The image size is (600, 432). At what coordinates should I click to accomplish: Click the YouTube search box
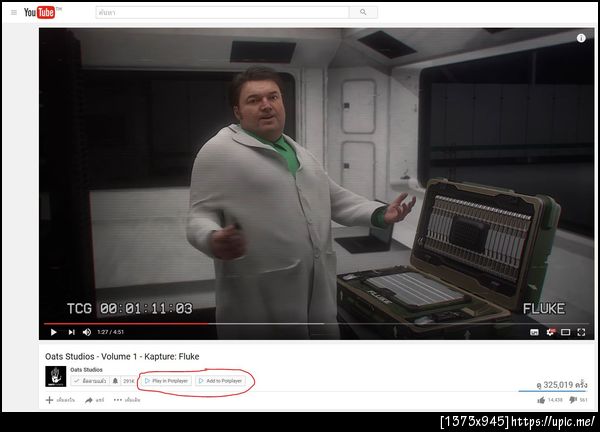tap(222, 12)
